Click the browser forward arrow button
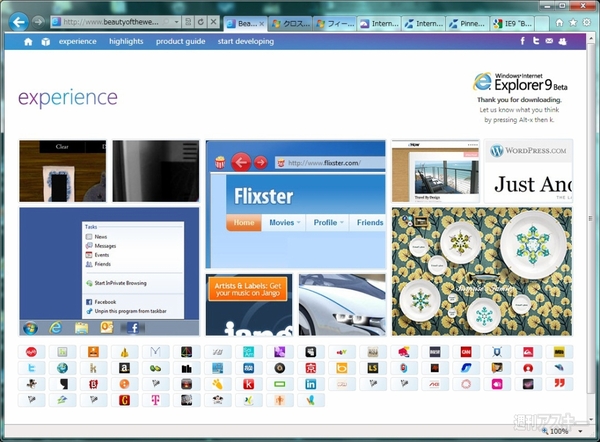 coord(38,22)
